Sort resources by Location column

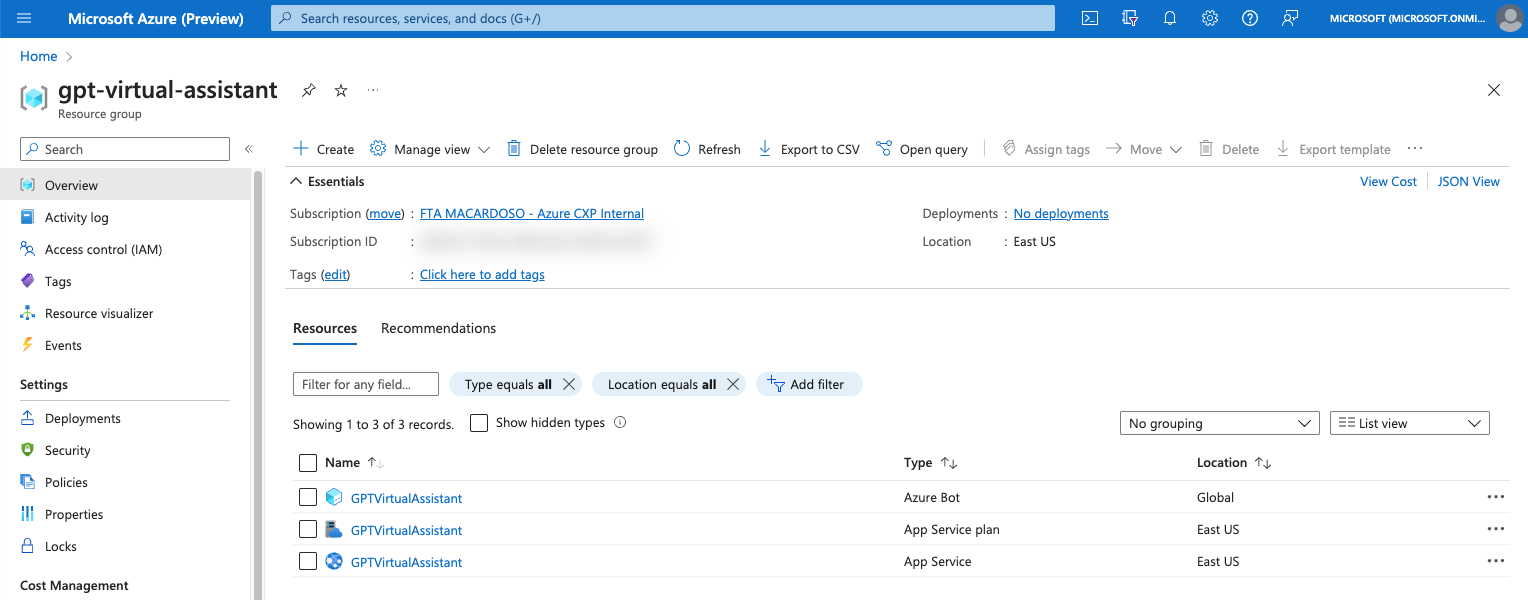1234,463
